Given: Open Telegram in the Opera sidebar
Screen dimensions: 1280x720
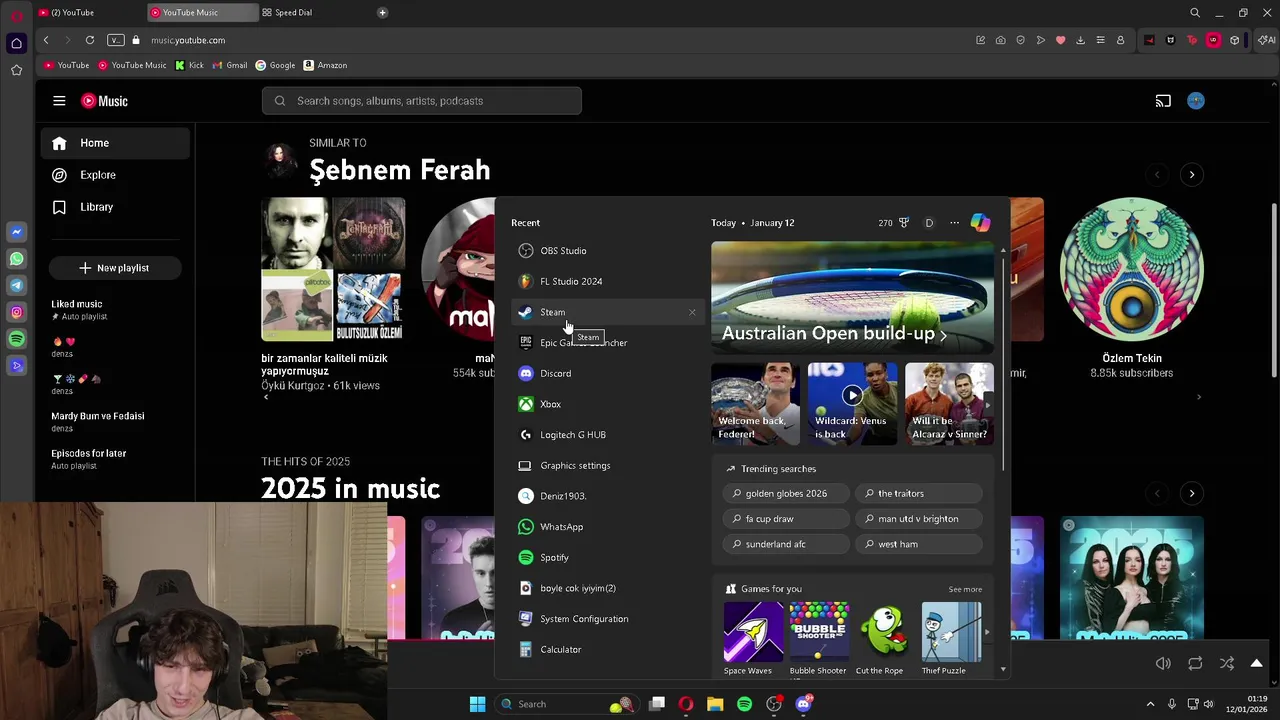Looking at the screenshot, I should tap(16, 286).
